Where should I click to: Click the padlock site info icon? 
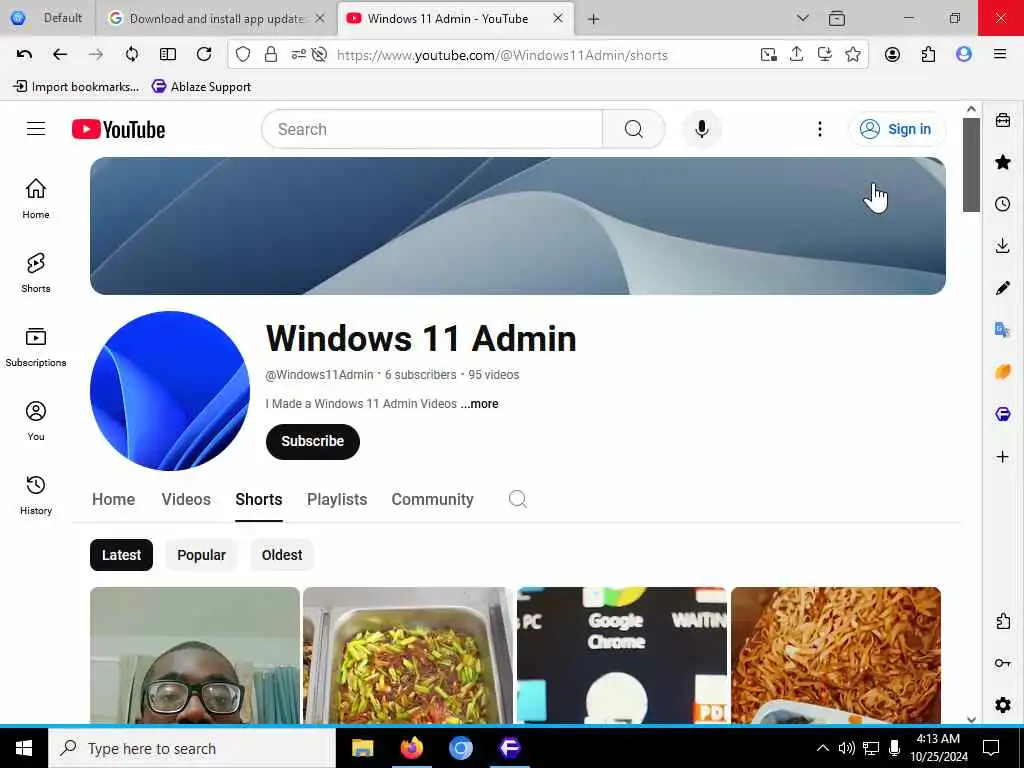point(270,54)
